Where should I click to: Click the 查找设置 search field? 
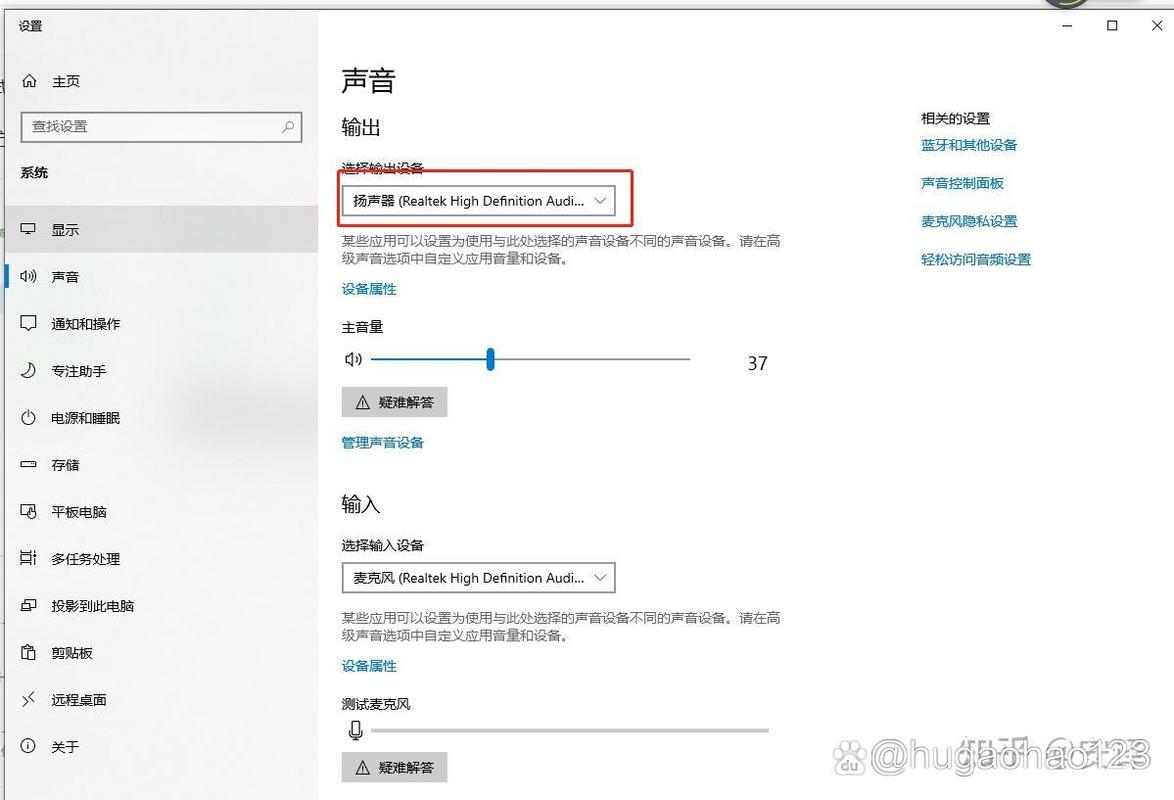coord(162,127)
